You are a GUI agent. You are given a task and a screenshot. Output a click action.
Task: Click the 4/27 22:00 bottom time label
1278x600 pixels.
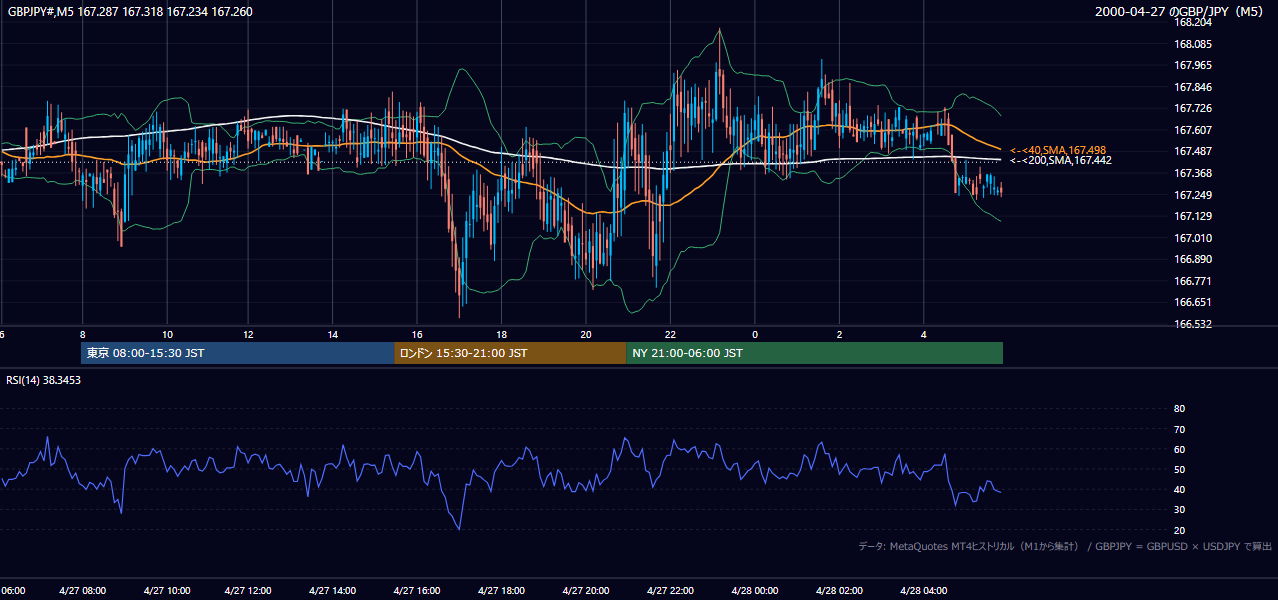click(670, 590)
